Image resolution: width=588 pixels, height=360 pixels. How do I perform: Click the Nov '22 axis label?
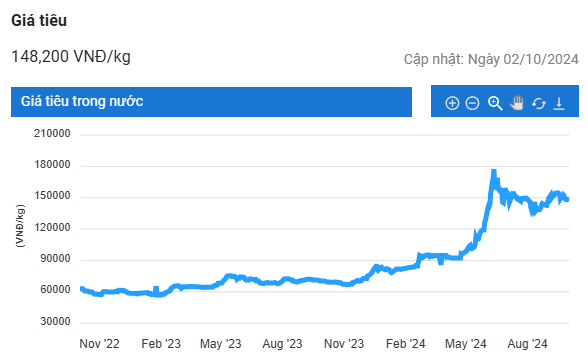click(x=99, y=344)
